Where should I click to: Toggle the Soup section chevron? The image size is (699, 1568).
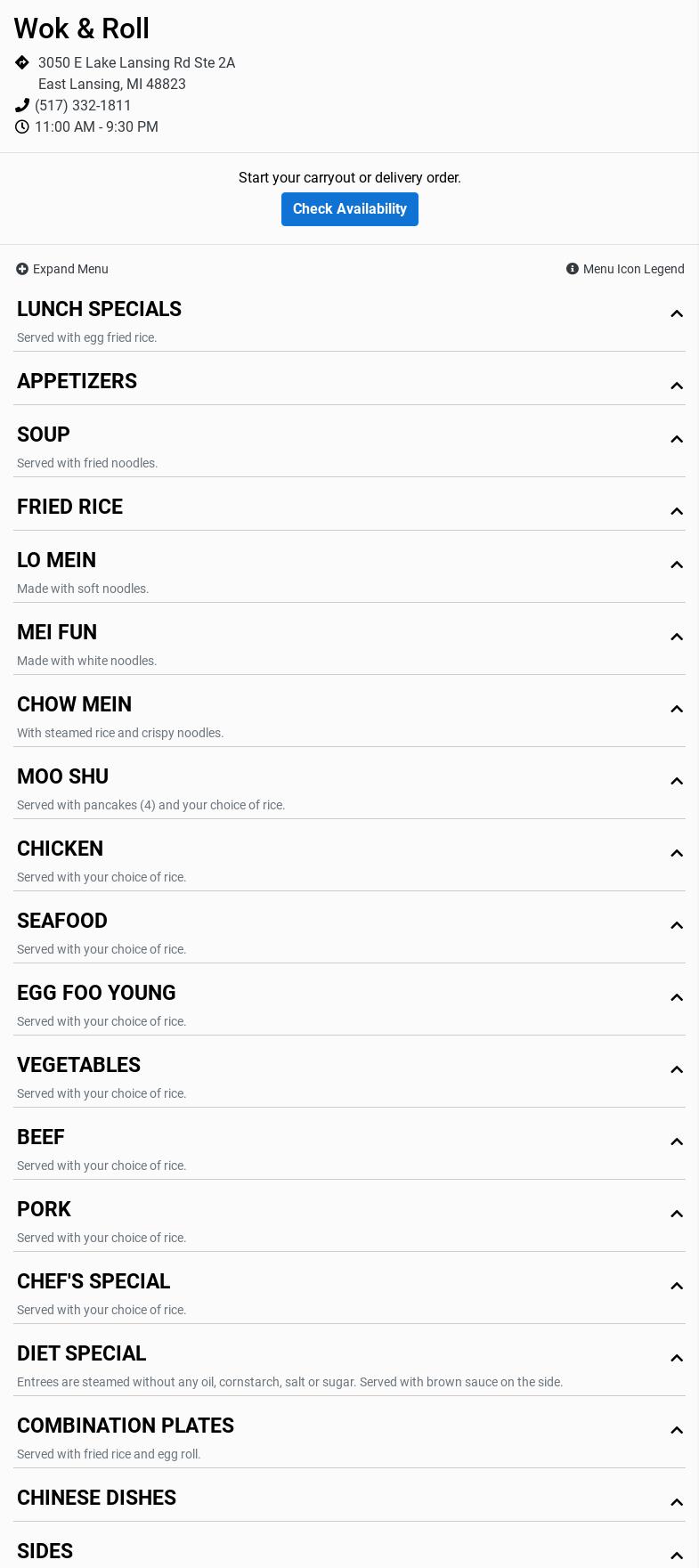coord(677,439)
